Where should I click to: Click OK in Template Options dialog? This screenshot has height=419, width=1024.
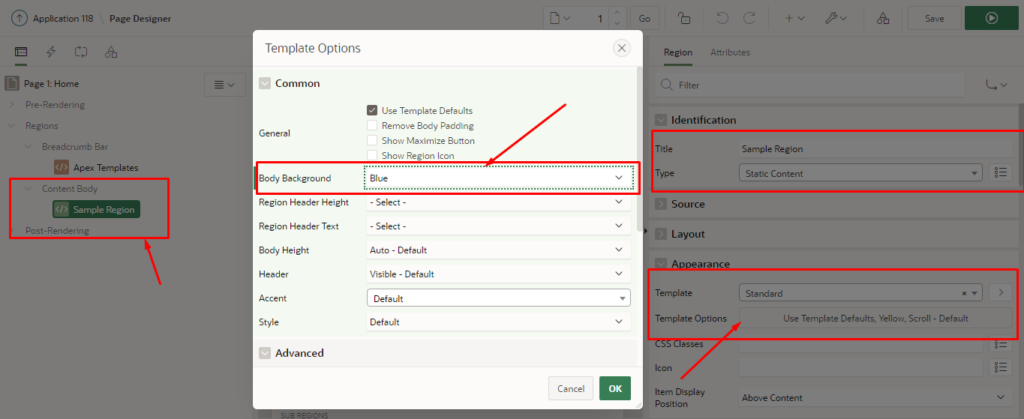tap(614, 388)
